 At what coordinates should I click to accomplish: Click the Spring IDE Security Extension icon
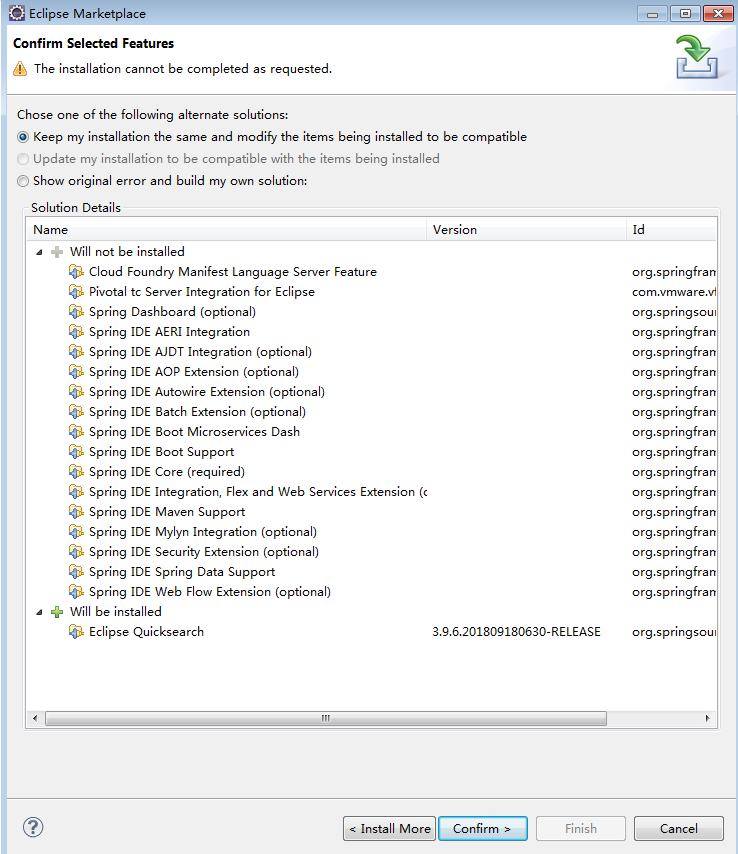[x=76, y=552]
